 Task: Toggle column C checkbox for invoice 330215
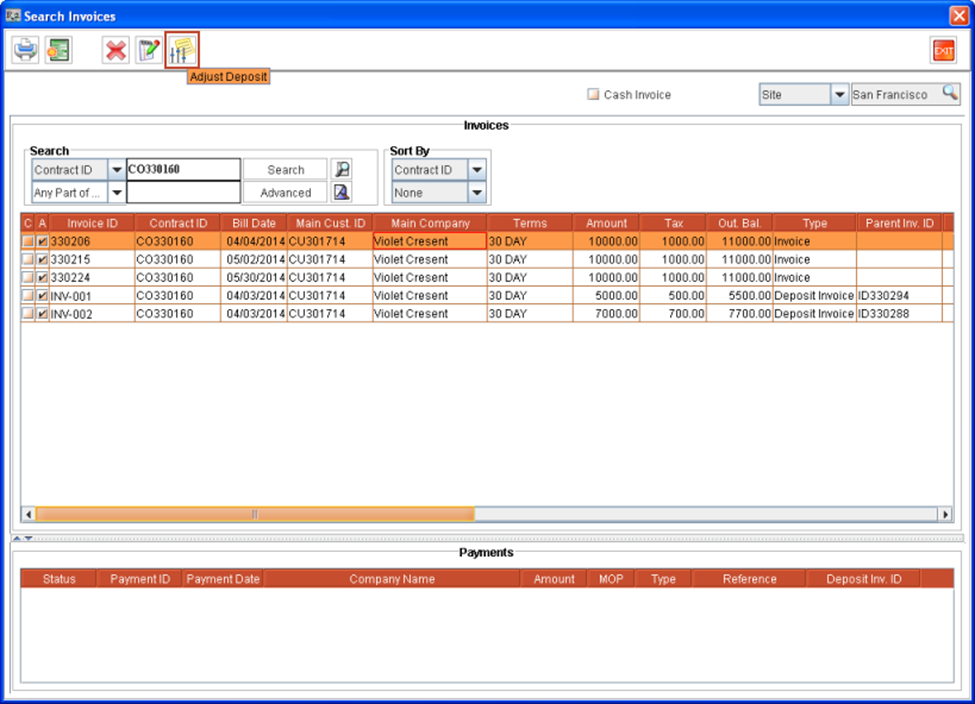28,260
